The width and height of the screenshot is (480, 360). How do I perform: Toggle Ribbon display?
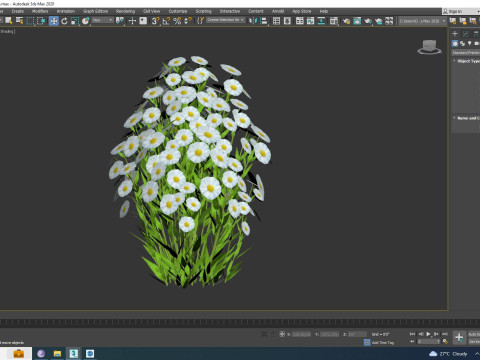(300, 21)
